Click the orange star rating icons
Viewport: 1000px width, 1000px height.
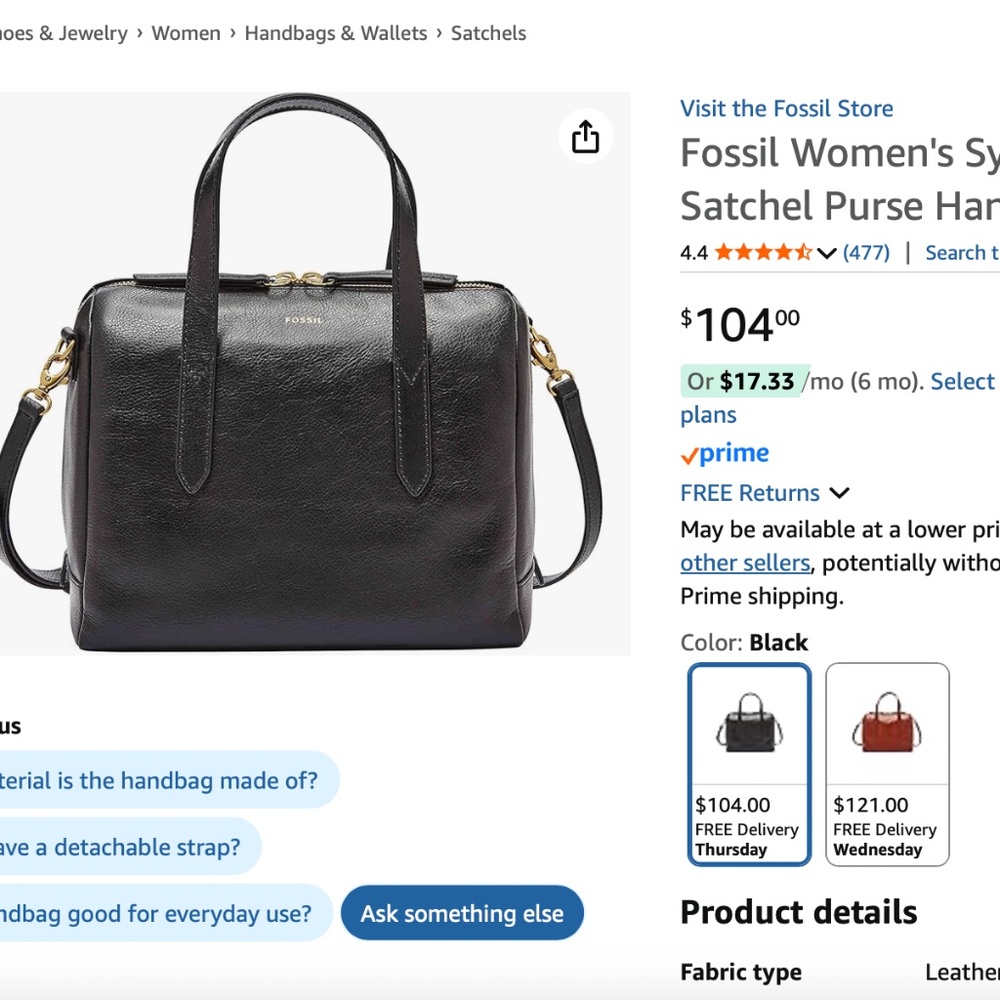pyautogui.click(x=763, y=252)
